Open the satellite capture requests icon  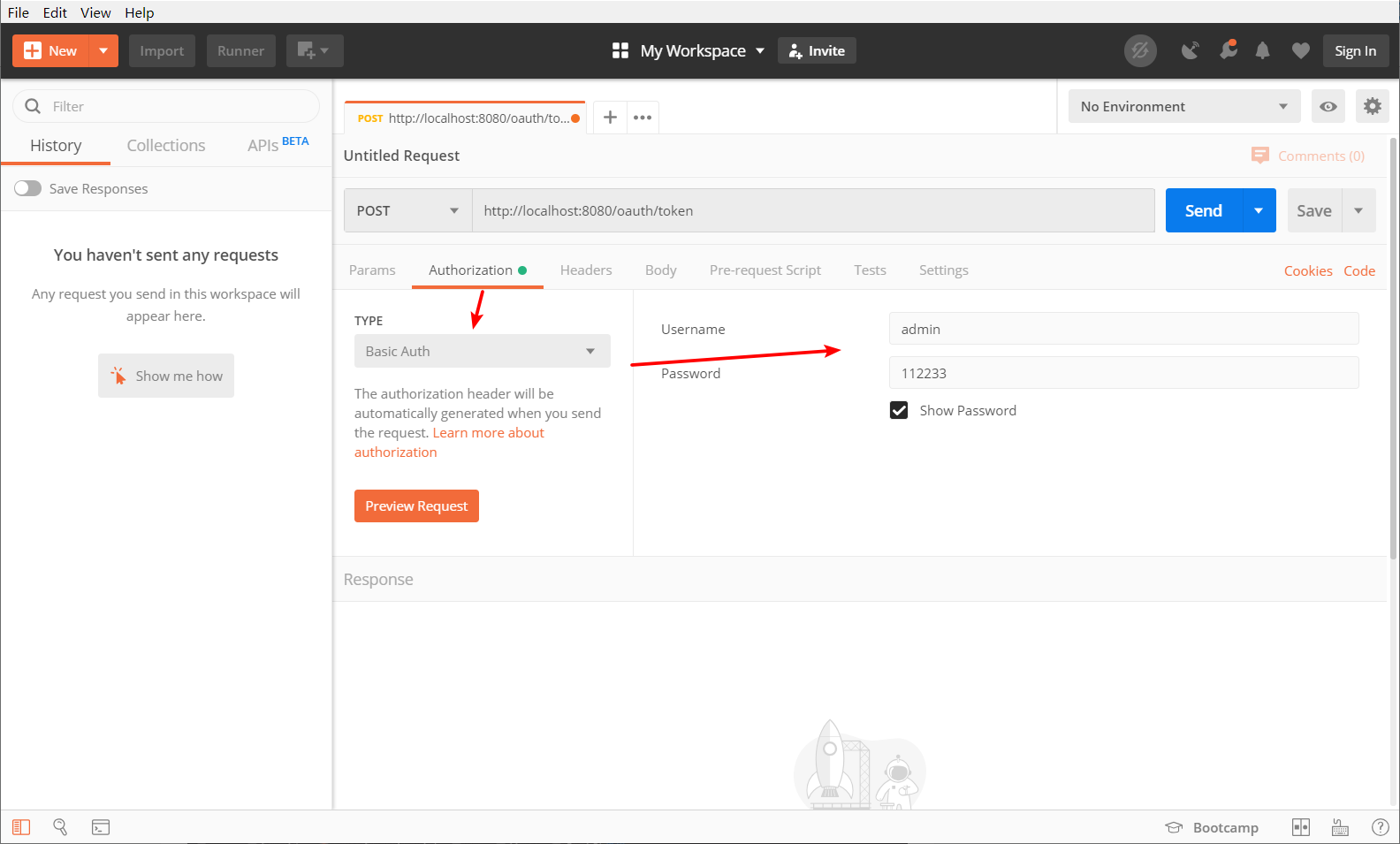pos(1191,51)
